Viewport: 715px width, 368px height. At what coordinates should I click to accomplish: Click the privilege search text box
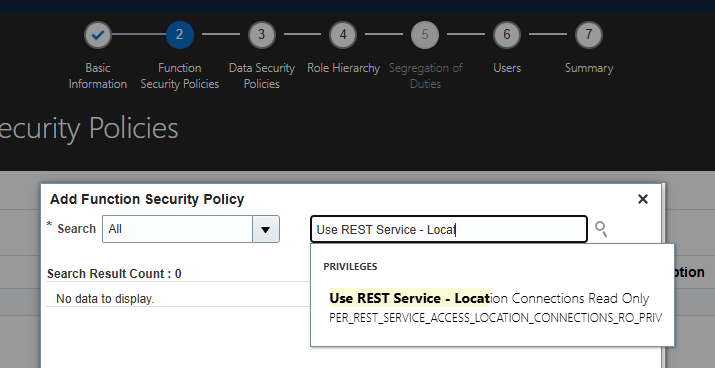pos(449,229)
